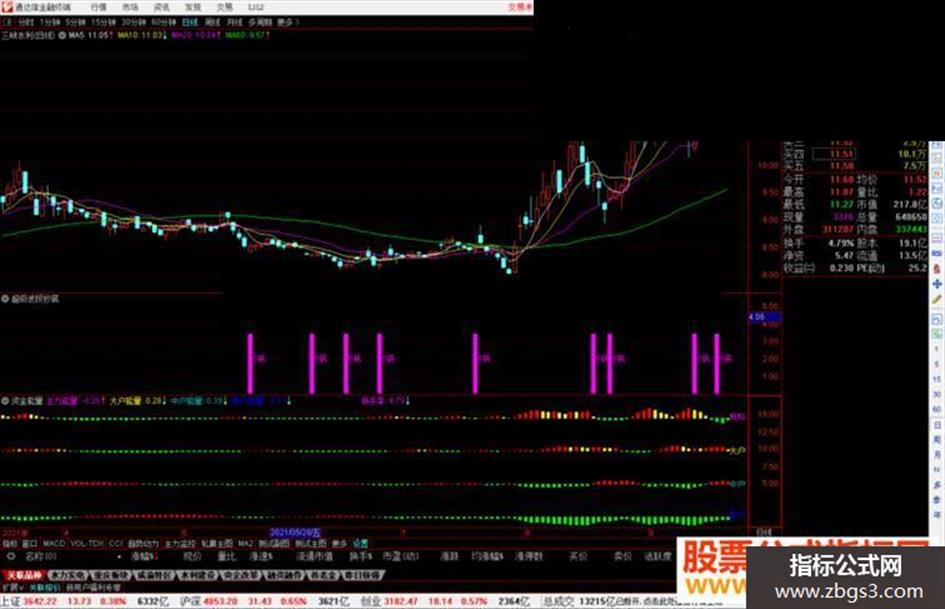945x609 pixels.
Task: Click the 关联报价 tab
Action: click(45, 587)
